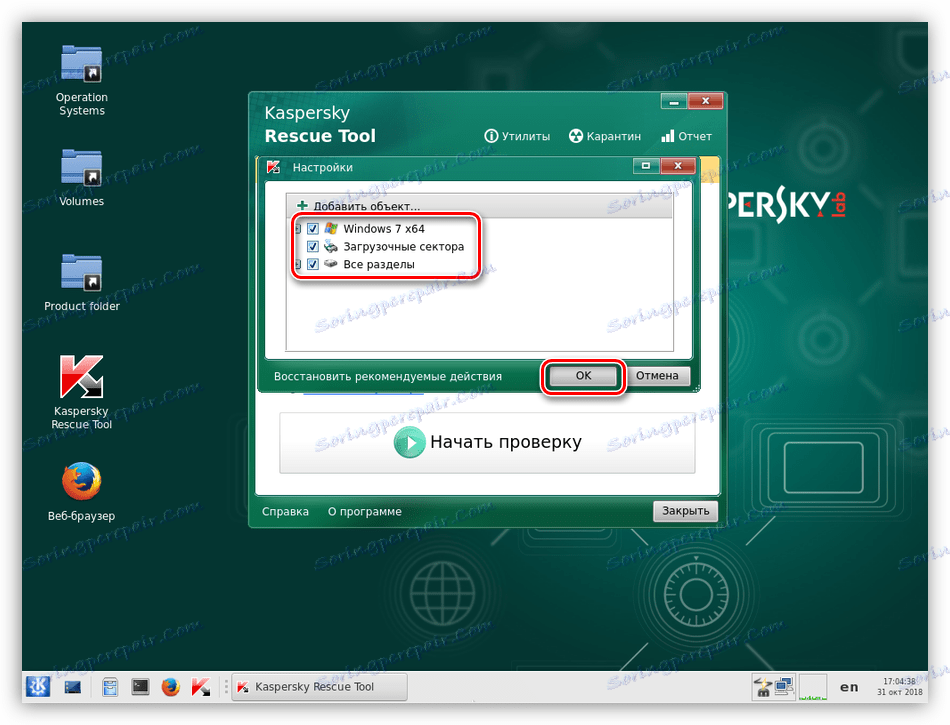
Task: Open the KDE application launcher menu
Action: [x=38, y=686]
